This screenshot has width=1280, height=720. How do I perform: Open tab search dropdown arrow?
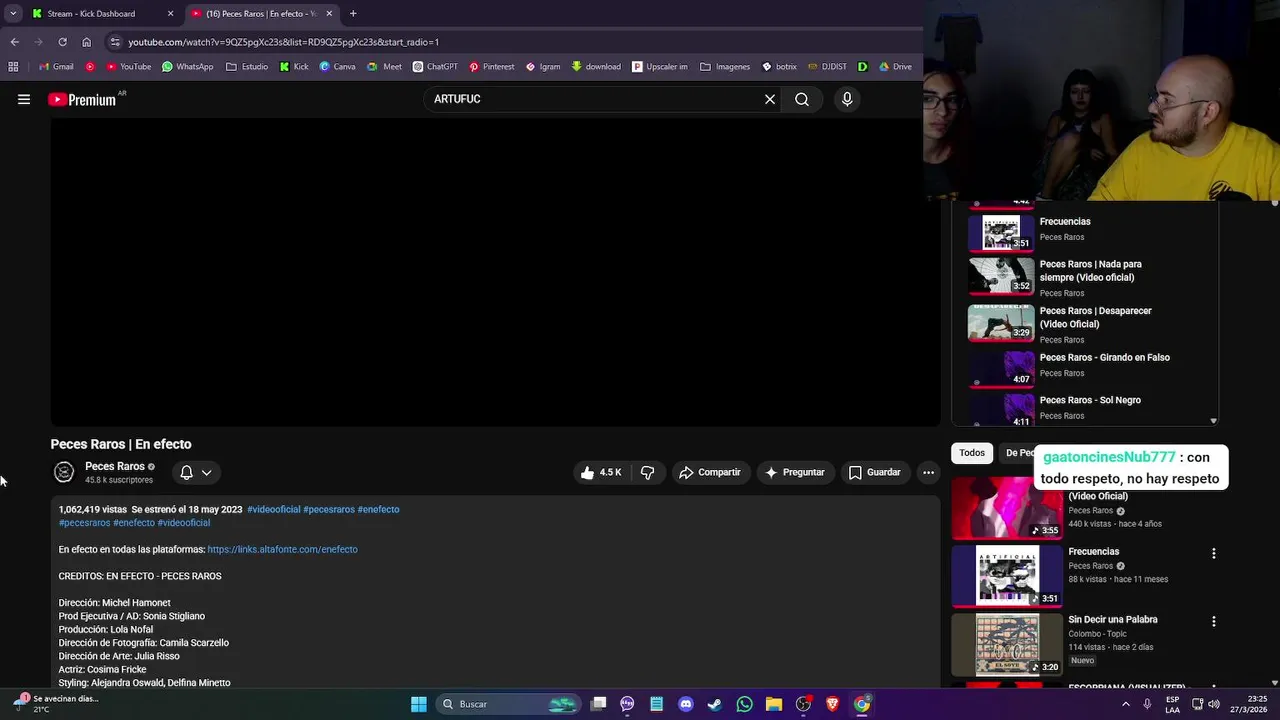pyautogui.click(x=12, y=14)
